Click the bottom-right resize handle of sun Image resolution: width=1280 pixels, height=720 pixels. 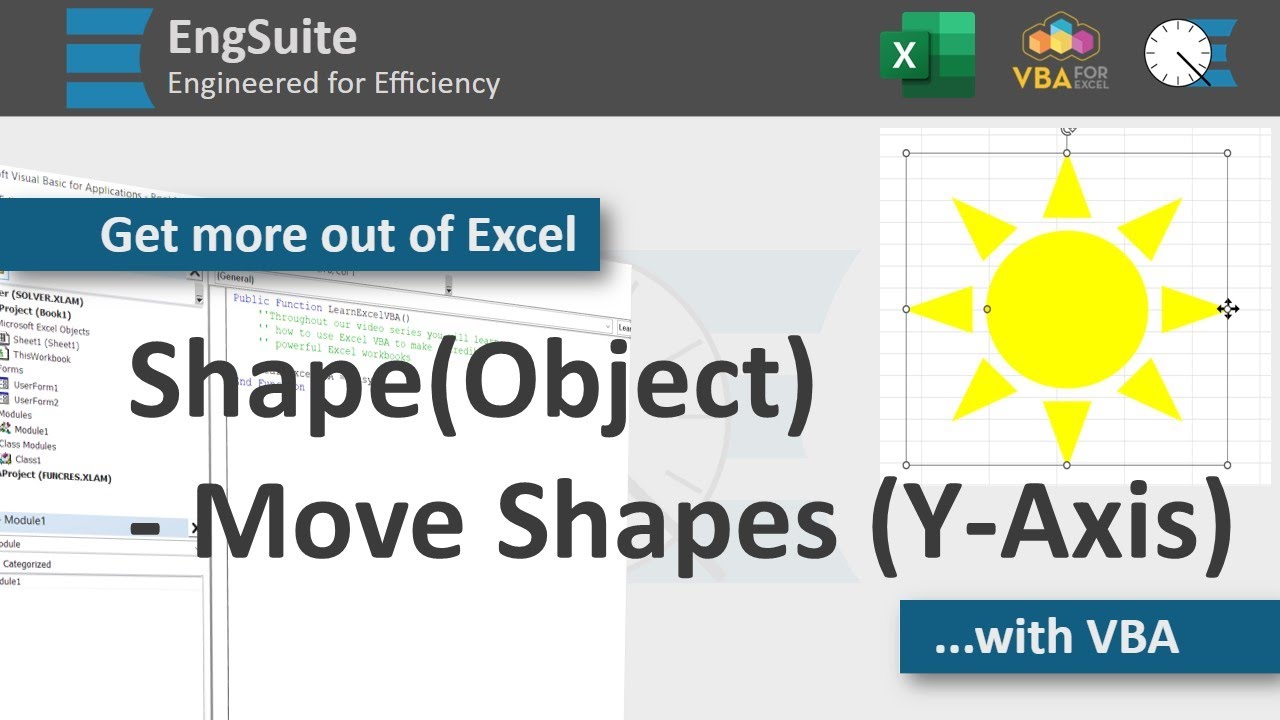pos(1227,465)
